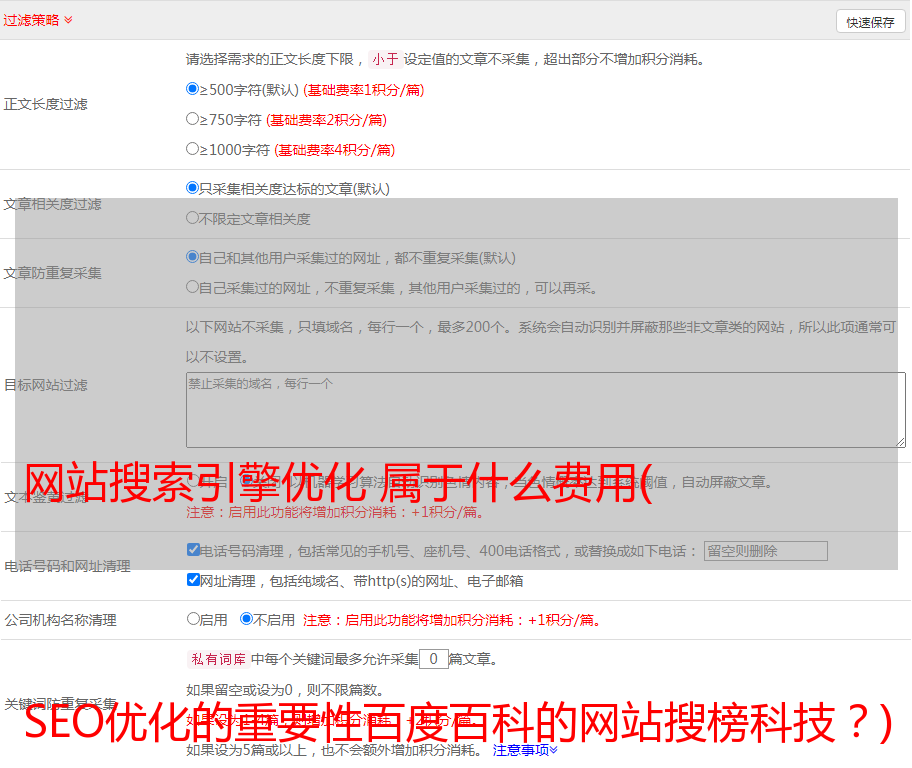Toggle the 网址清理 checkbox
This screenshot has height=768, width=912.
click(x=193, y=580)
